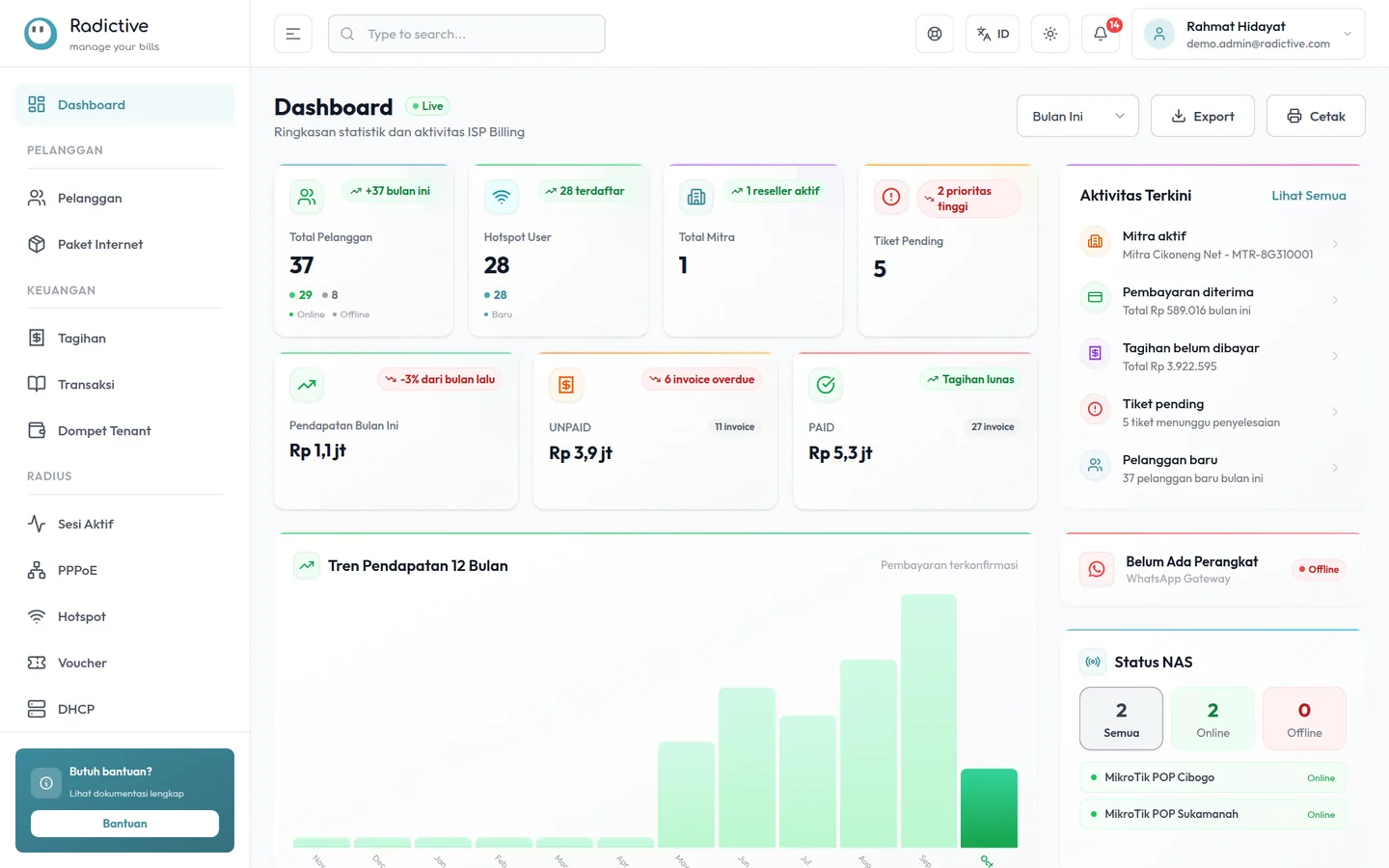Open Tagihan in the sidebar

(x=124, y=338)
